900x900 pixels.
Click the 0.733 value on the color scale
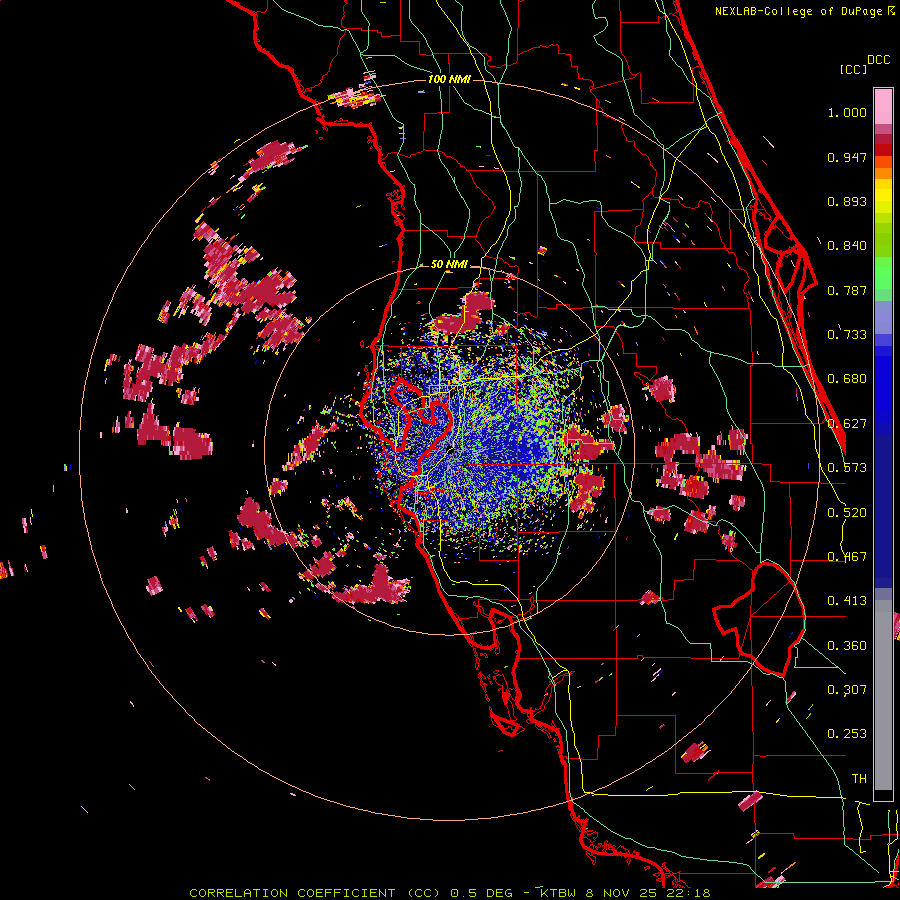click(847, 335)
